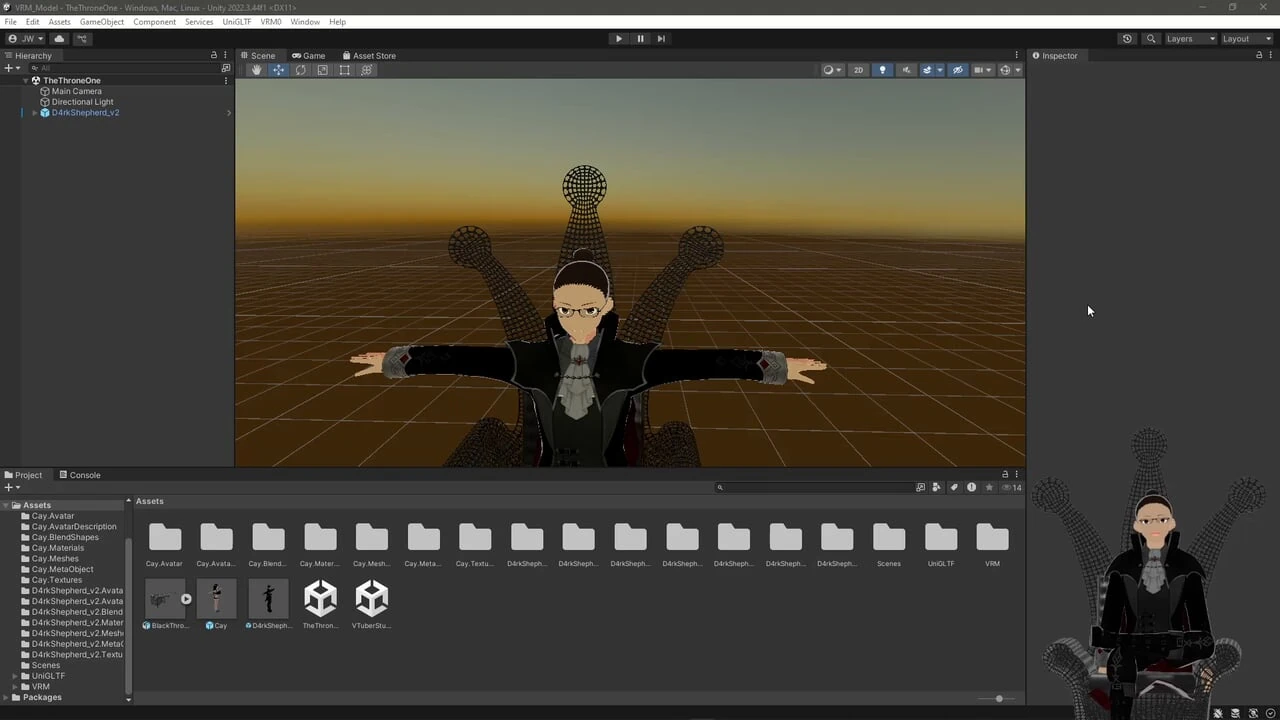Select the Rotate tool in Scene toolbar
The width and height of the screenshot is (1280, 720).
point(300,70)
